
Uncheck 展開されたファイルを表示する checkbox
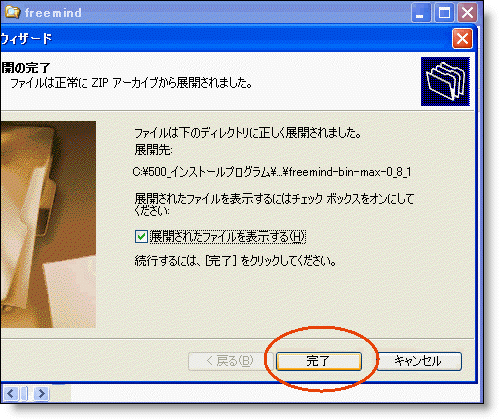[x=141, y=237]
